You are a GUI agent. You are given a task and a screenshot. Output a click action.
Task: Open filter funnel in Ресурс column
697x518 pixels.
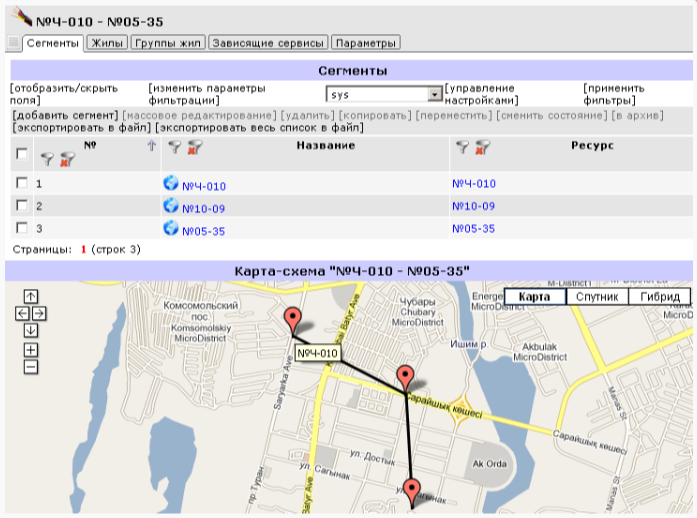463,147
